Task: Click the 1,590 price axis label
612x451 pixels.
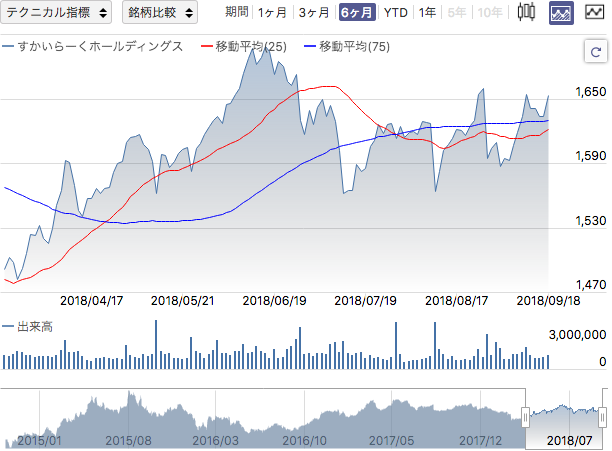Action: 591,156
